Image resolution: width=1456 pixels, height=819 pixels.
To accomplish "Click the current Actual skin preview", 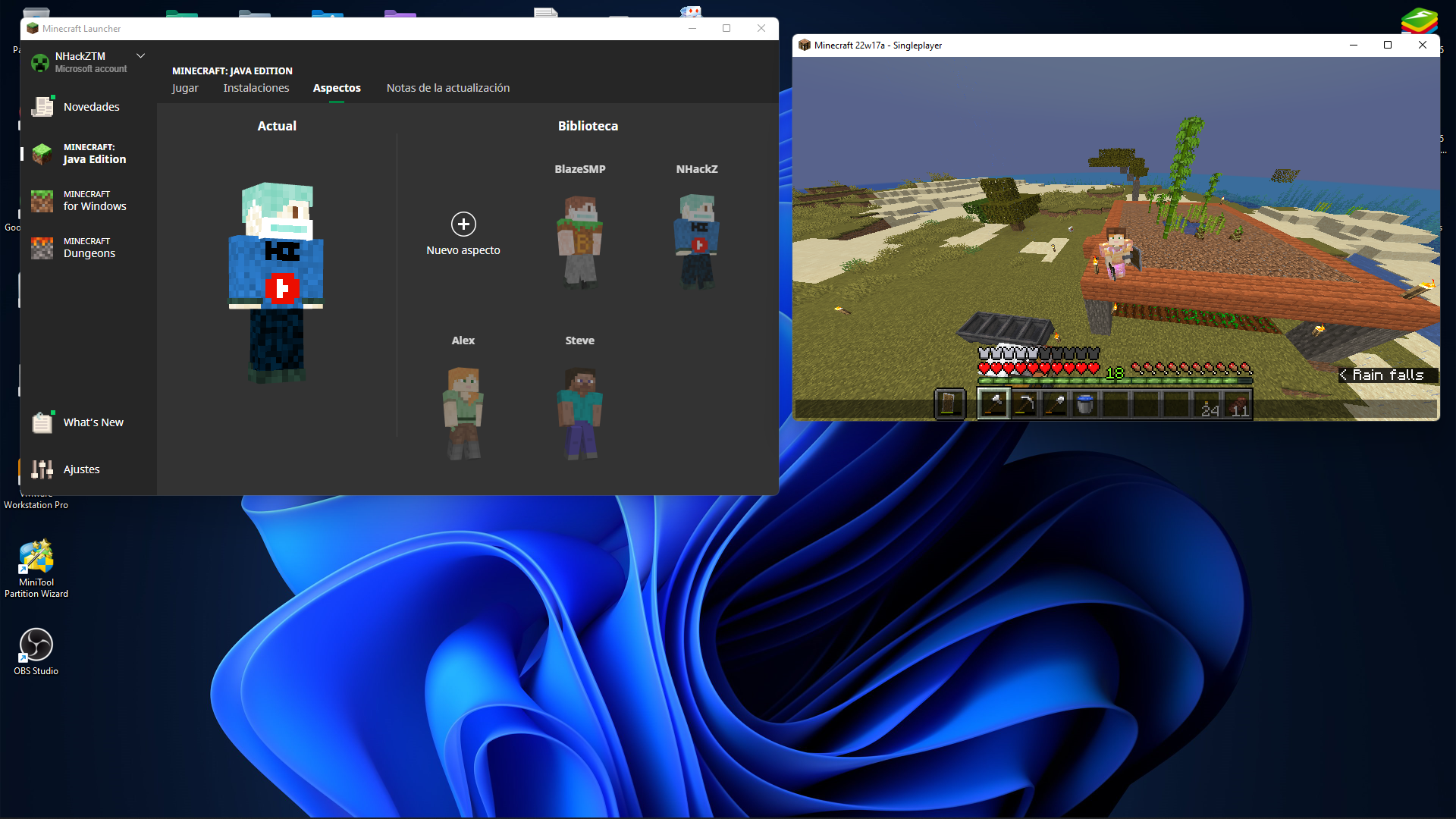I will 277,282.
